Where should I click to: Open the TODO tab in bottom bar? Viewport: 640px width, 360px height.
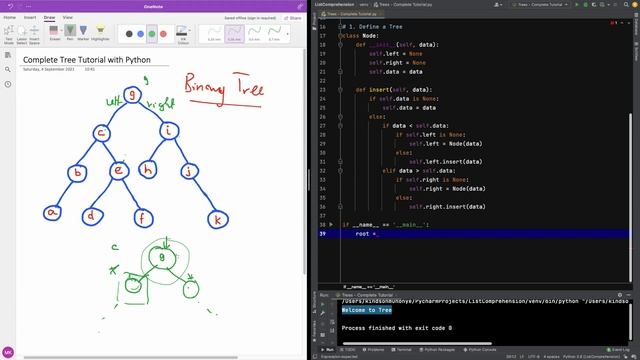[347, 350]
